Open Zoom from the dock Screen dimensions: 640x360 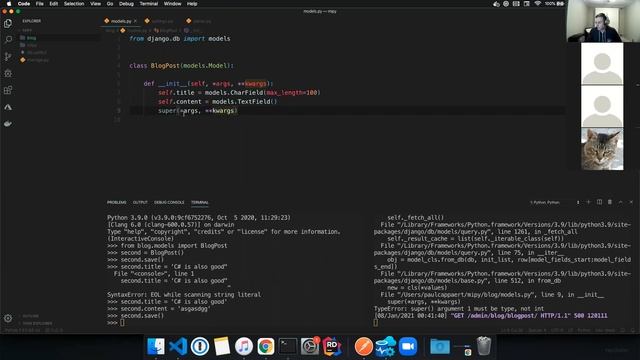(x=407, y=347)
